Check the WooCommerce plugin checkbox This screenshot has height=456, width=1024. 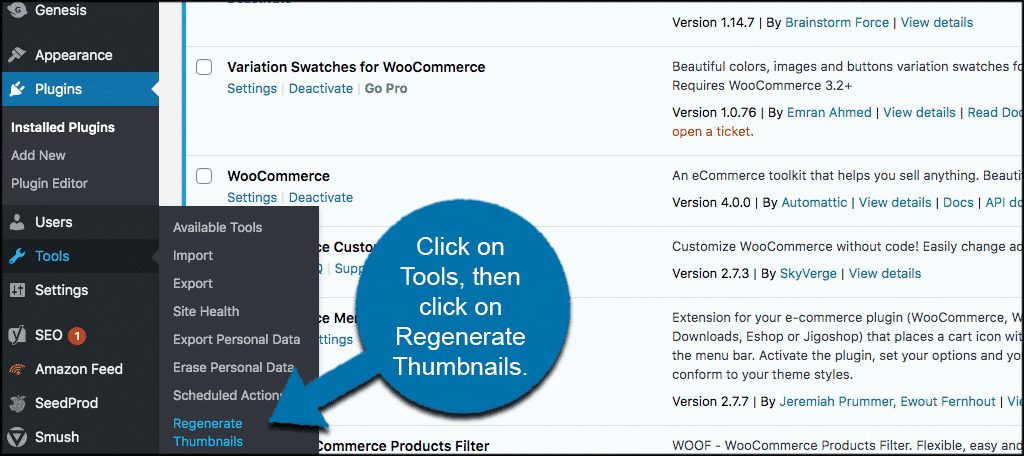[x=204, y=176]
